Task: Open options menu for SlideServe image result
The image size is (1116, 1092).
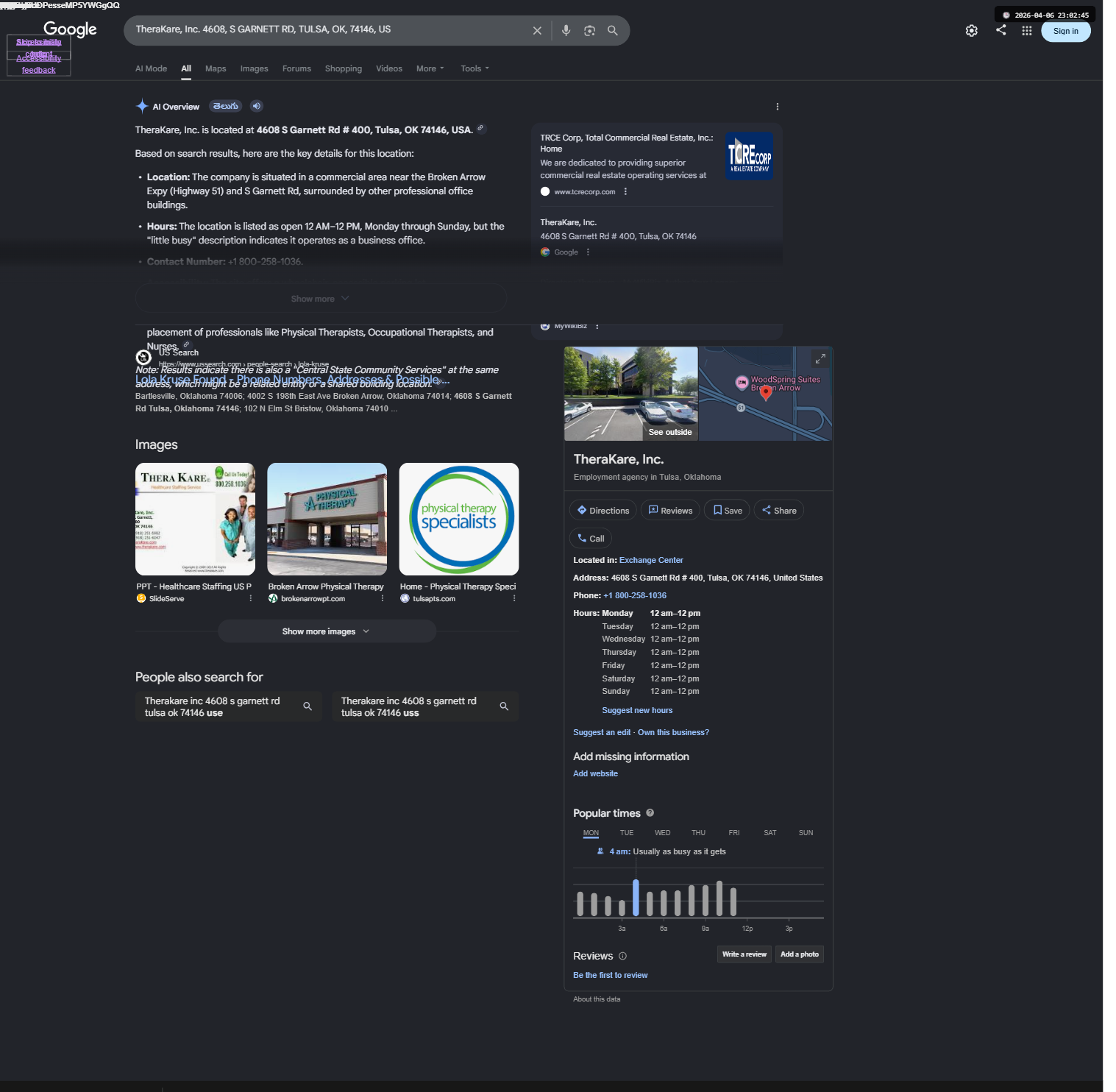Action: (x=250, y=598)
